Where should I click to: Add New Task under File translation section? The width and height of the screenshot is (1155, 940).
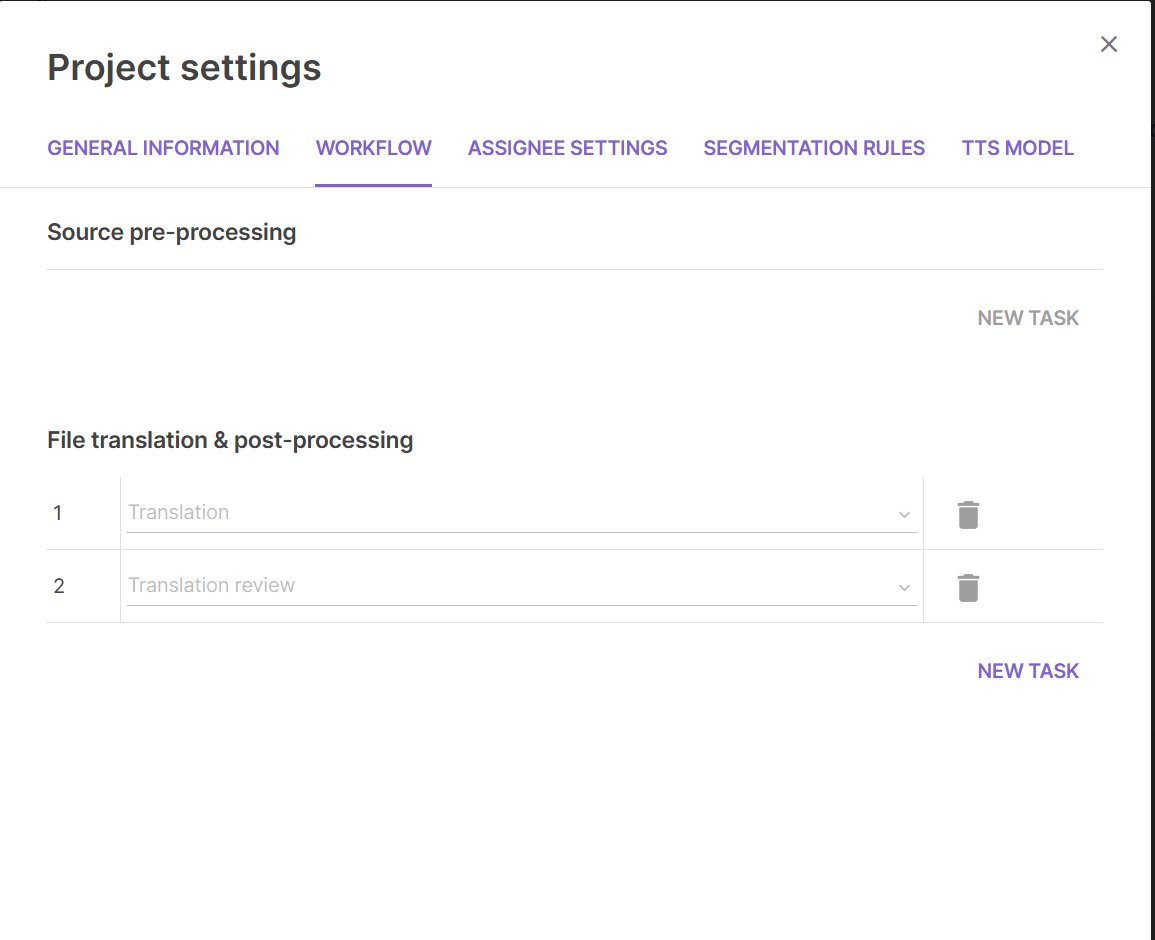pyautogui.click(x=1028, y=671)
